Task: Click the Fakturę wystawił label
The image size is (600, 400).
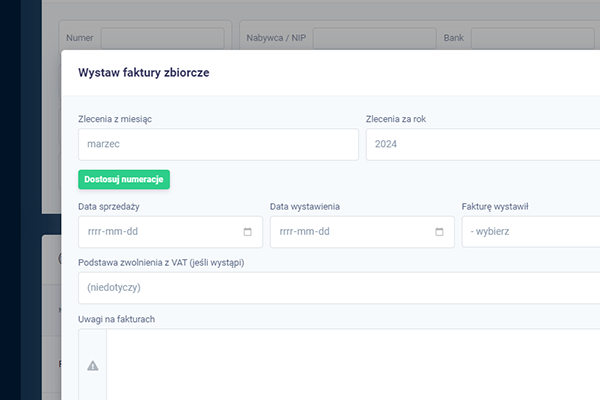Action: [495, 207]
